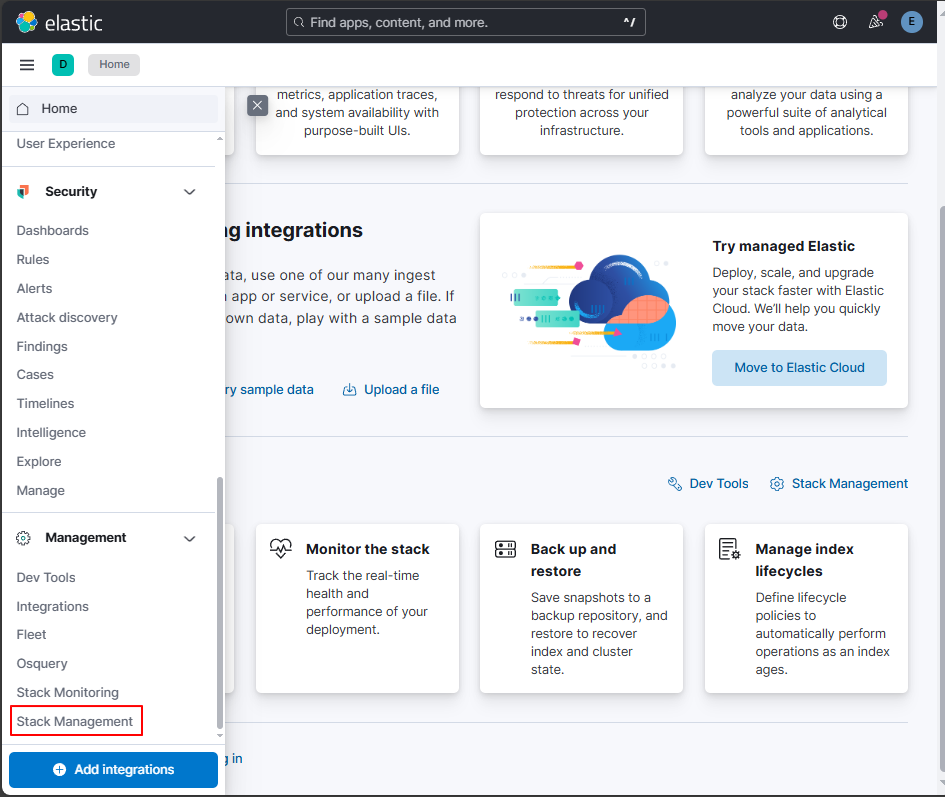Image resolution: width=945 pixels, height=797 pixels.
Task: Open the Back up and restore card
Action: pos(581,608)
